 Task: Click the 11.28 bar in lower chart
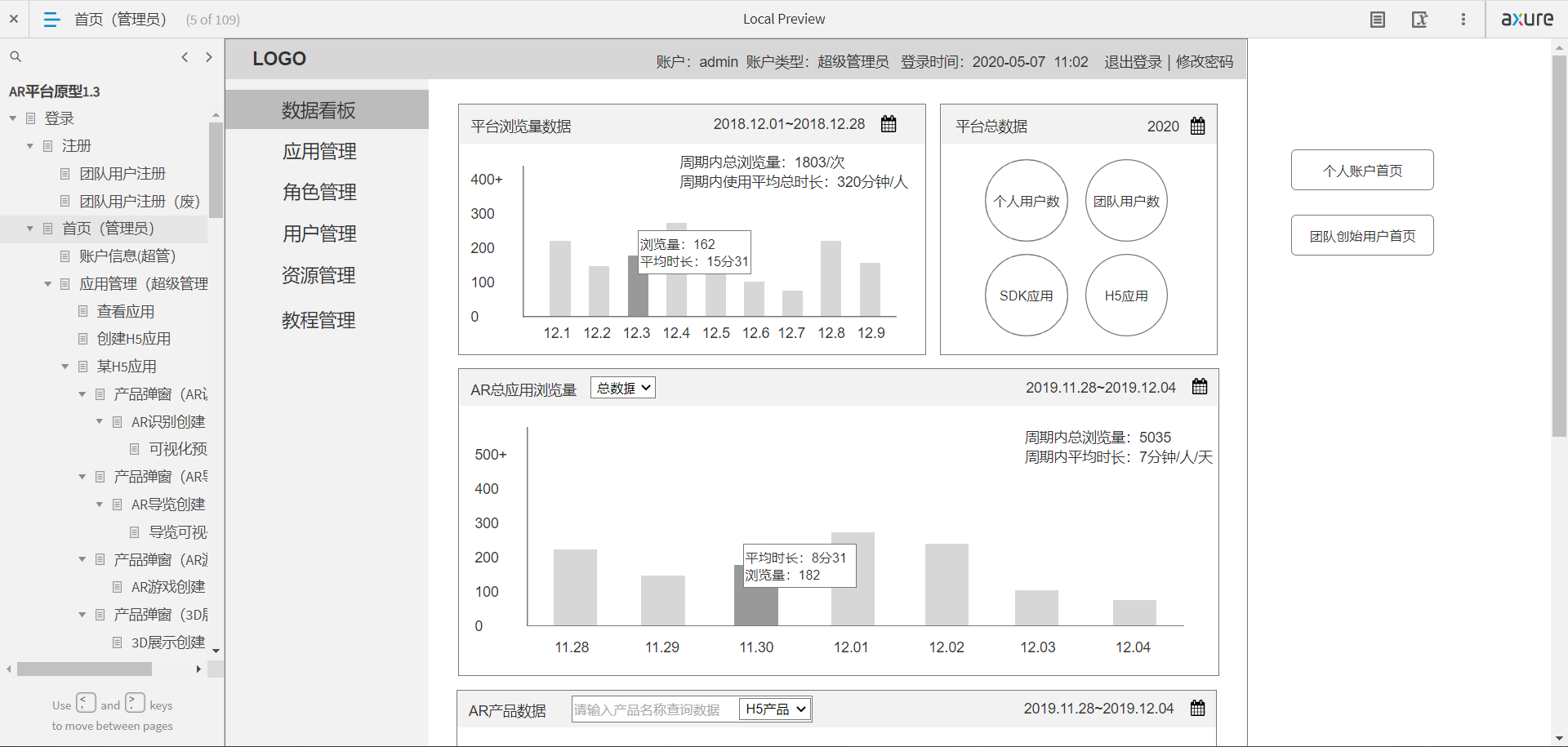click(x=575, y=588)
